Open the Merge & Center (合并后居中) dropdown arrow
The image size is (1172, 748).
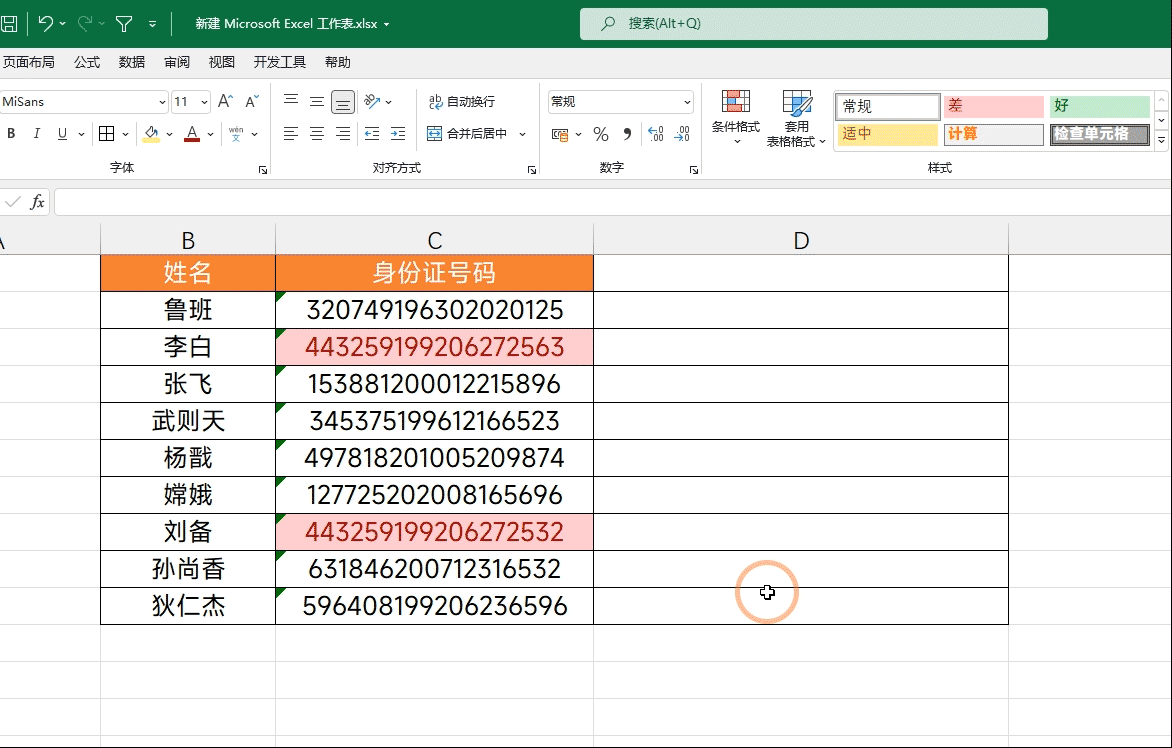click(x=523, y=134)
